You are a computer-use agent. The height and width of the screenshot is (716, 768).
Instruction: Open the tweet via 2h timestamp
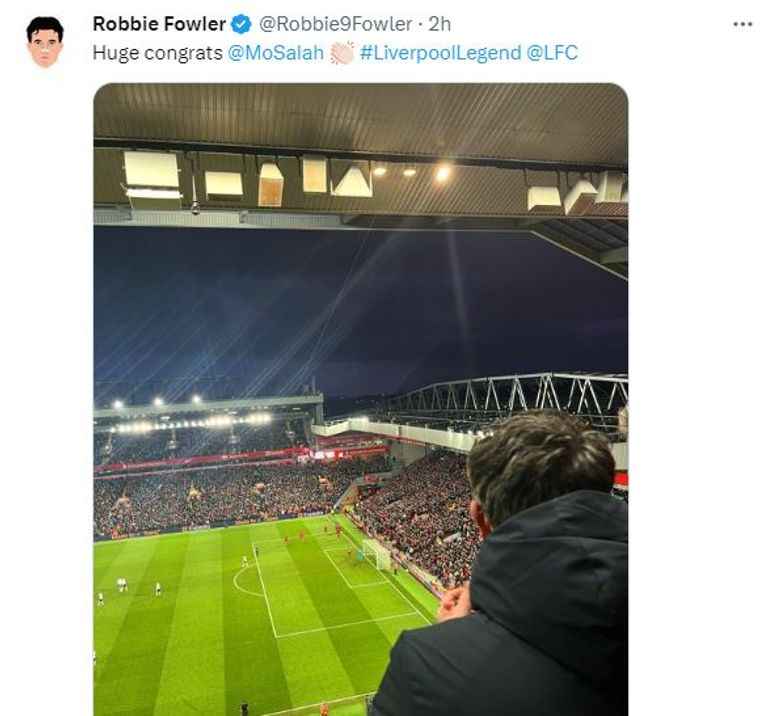click(x=440, y=24)
